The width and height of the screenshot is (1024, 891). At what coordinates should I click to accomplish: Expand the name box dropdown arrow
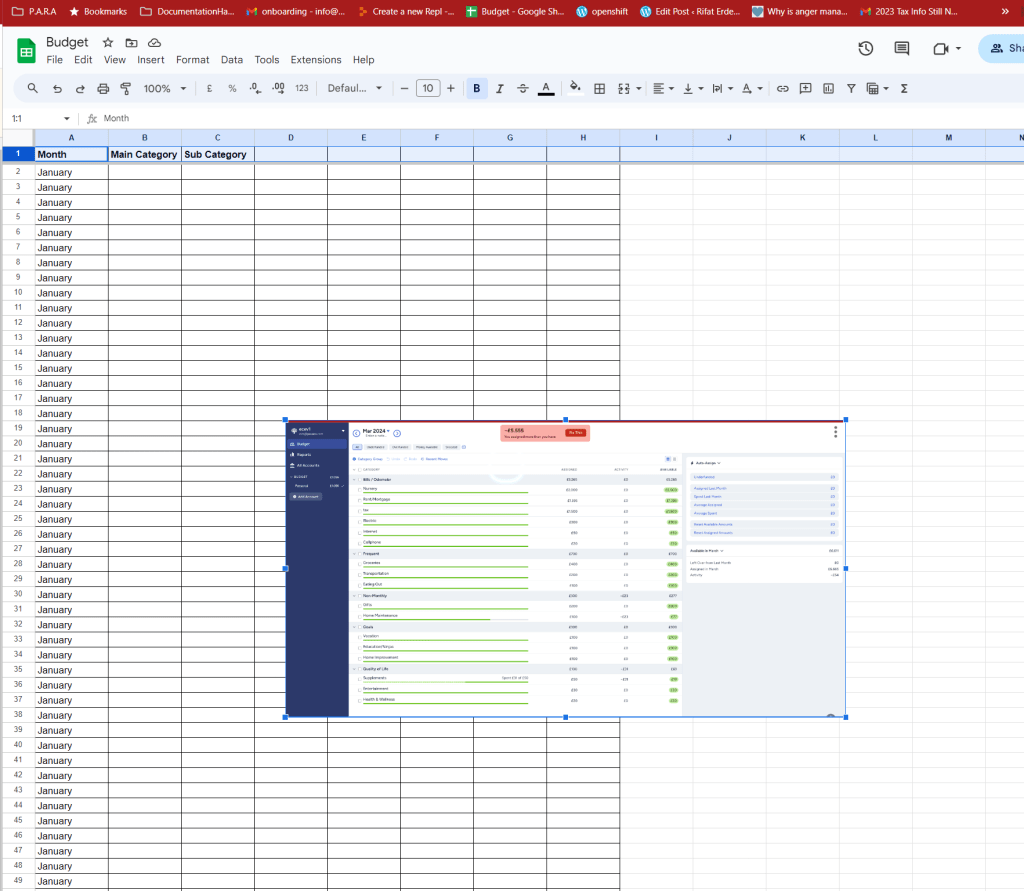tap(67, 118)
